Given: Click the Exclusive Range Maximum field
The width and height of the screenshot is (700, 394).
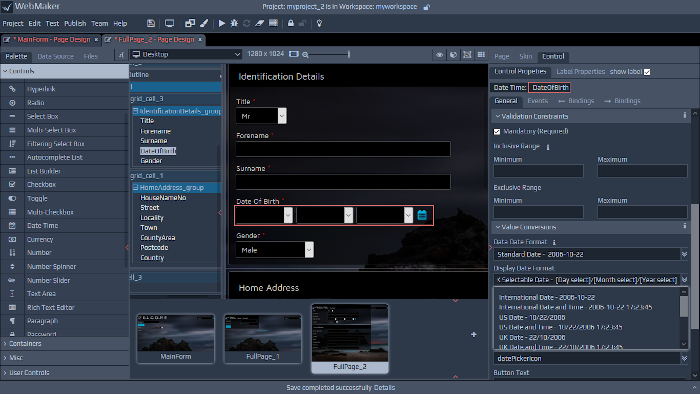Looking at the screenshot, I should click(642, 212).
